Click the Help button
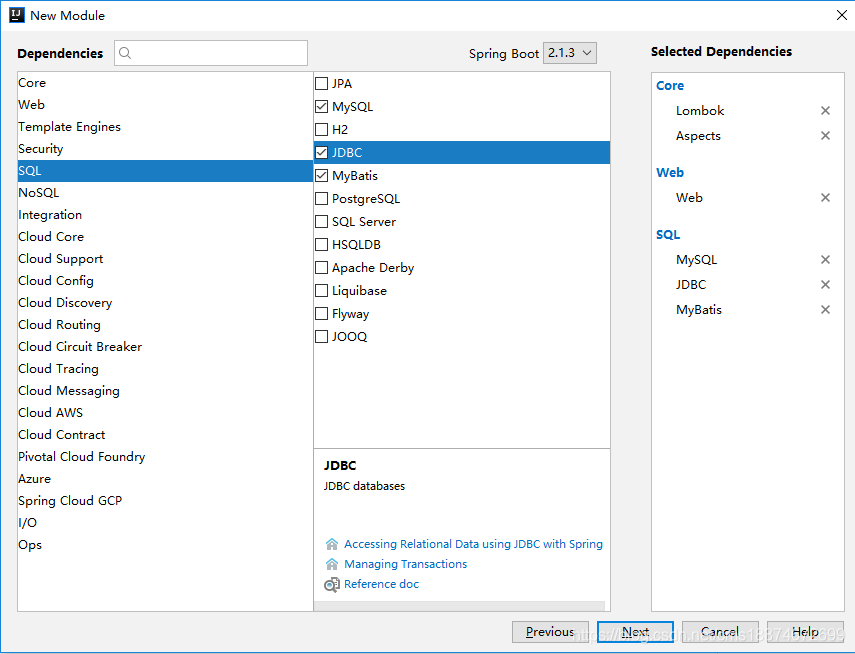 pyautogui.click(x=806, y=631)
